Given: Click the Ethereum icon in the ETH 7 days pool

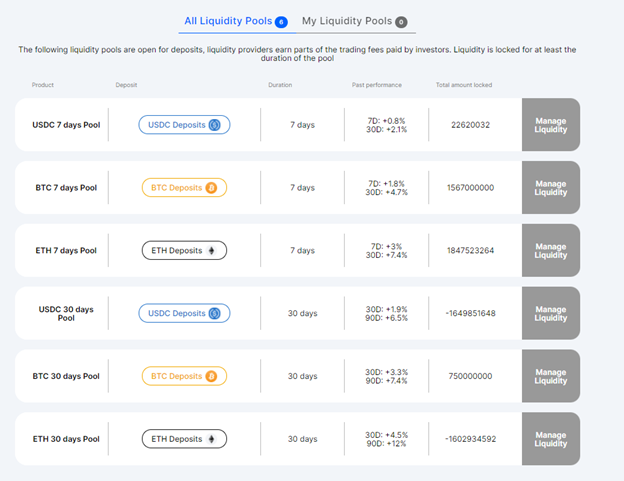Looking at the screenshot, I should (x=210, y=250).
